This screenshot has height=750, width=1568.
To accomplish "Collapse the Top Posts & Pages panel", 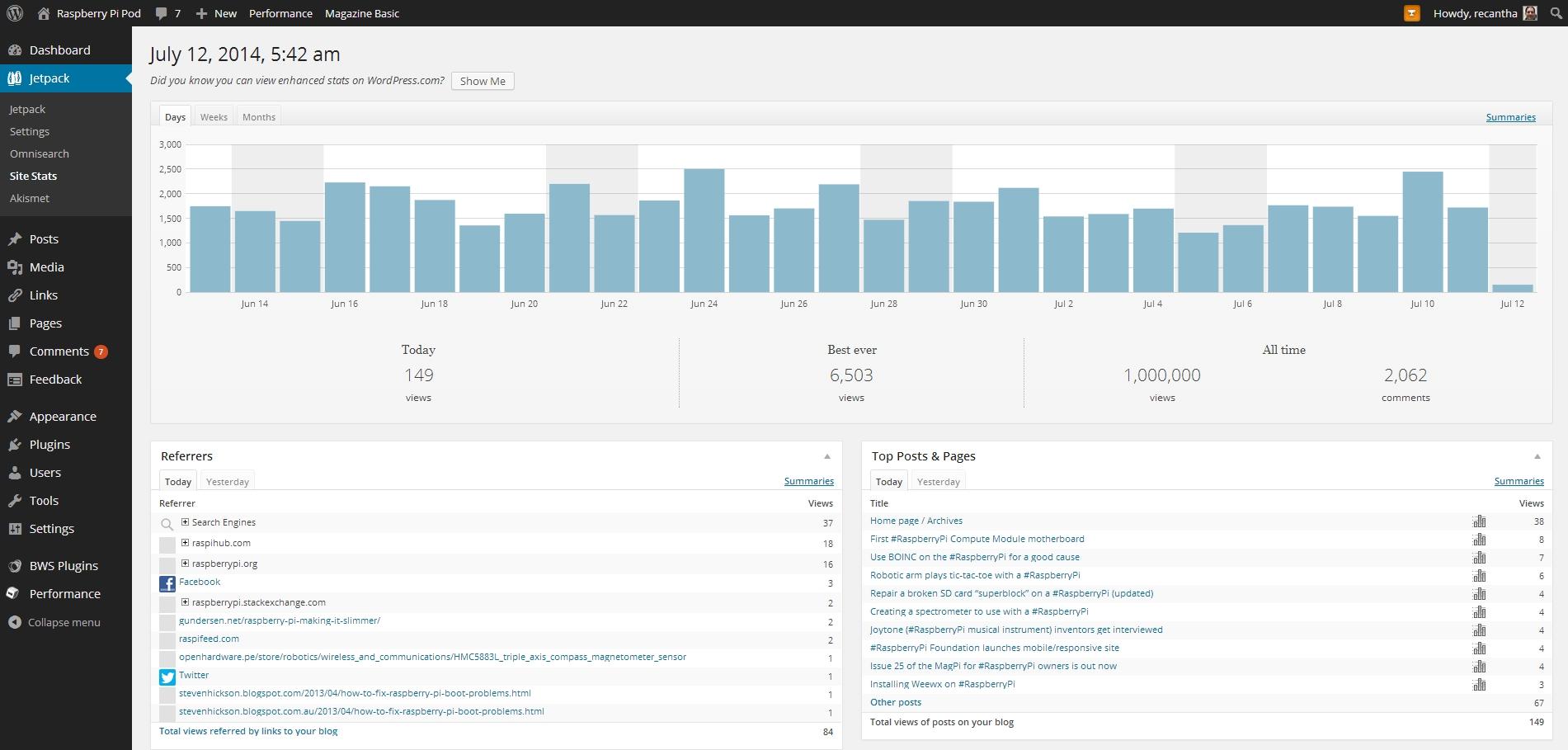I will tap(1537, 456).
